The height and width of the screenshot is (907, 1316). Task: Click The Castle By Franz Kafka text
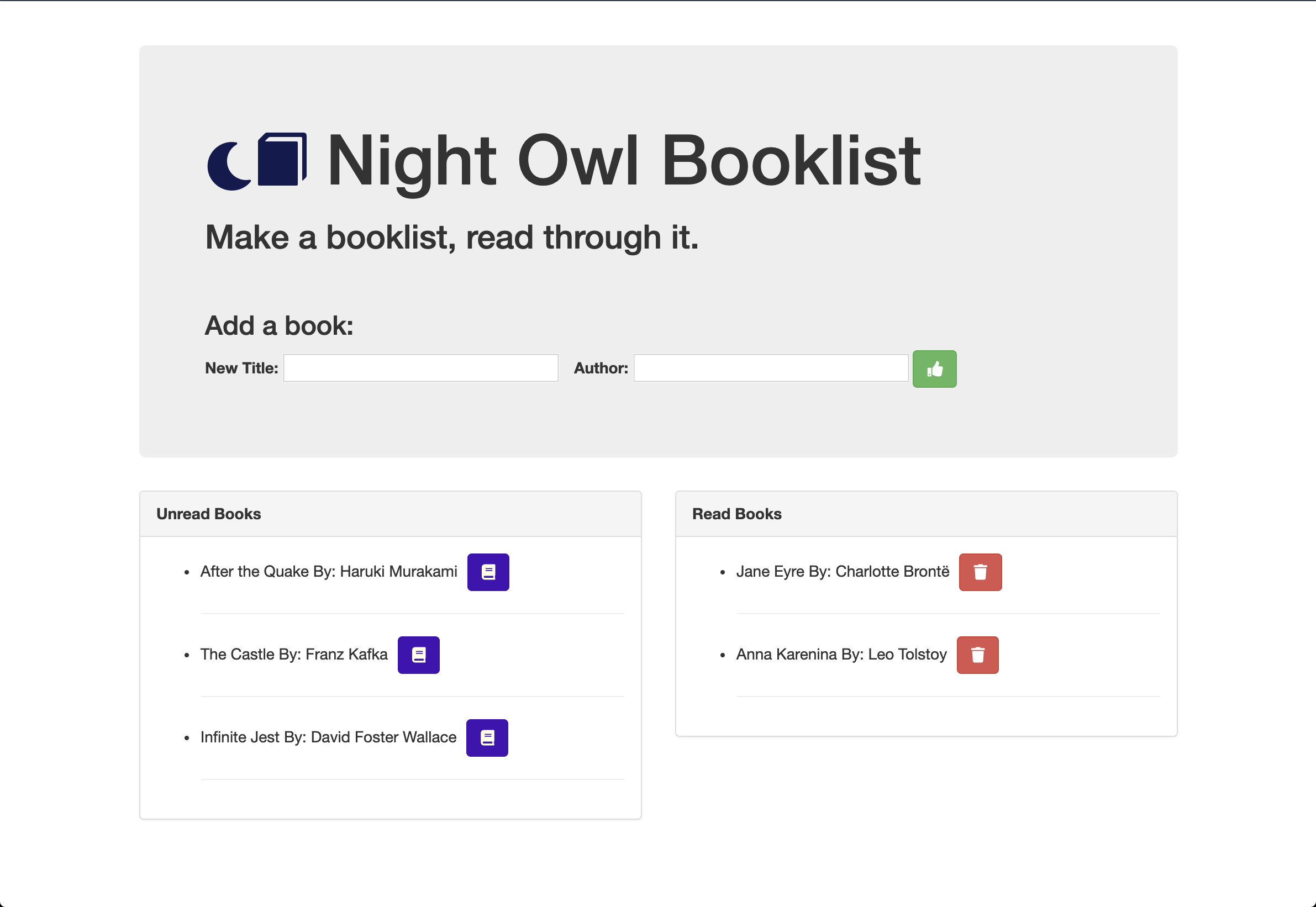click(294, 655)
